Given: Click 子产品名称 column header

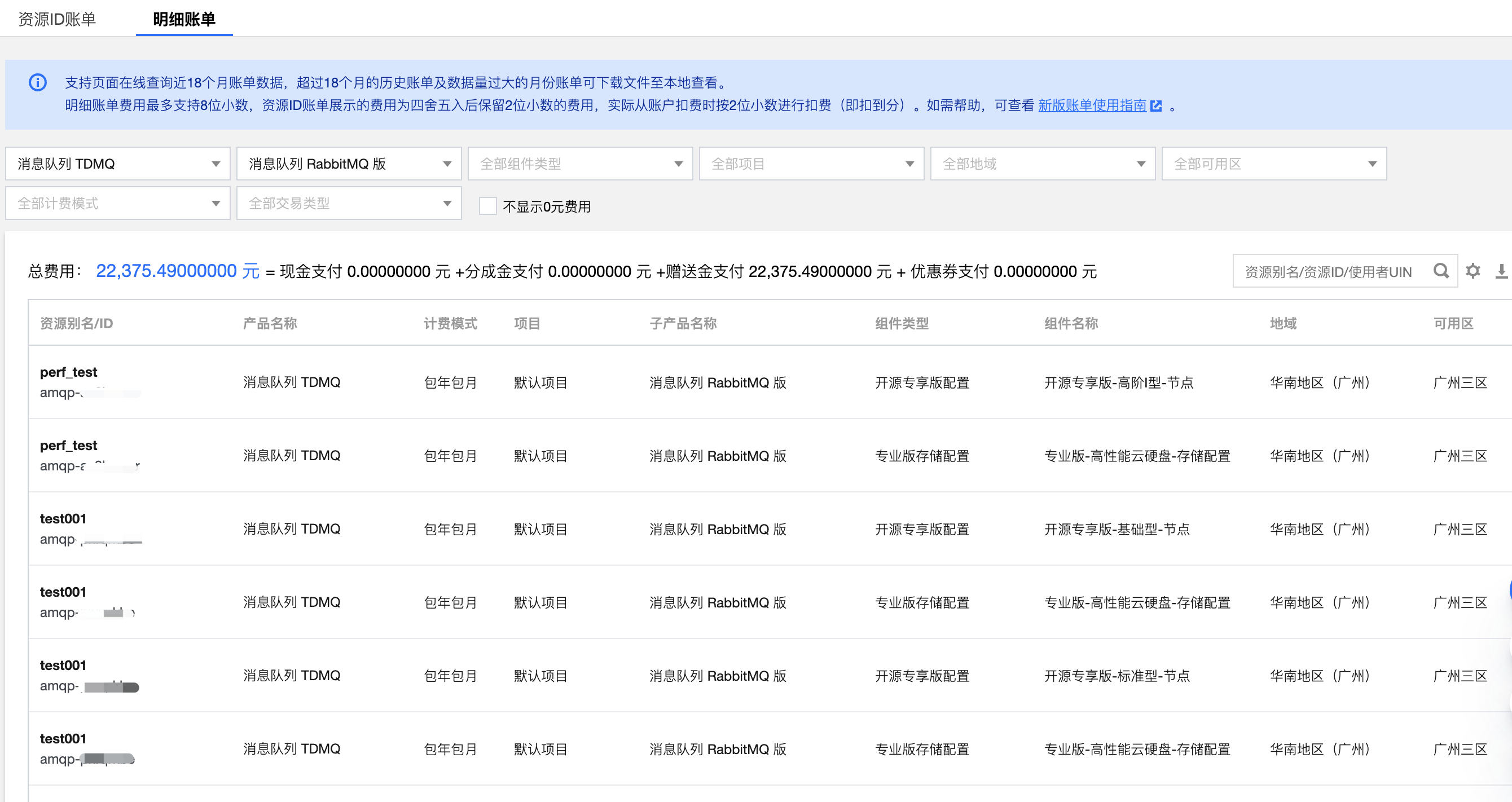Looking at the screenshot, I should (683, 323).
